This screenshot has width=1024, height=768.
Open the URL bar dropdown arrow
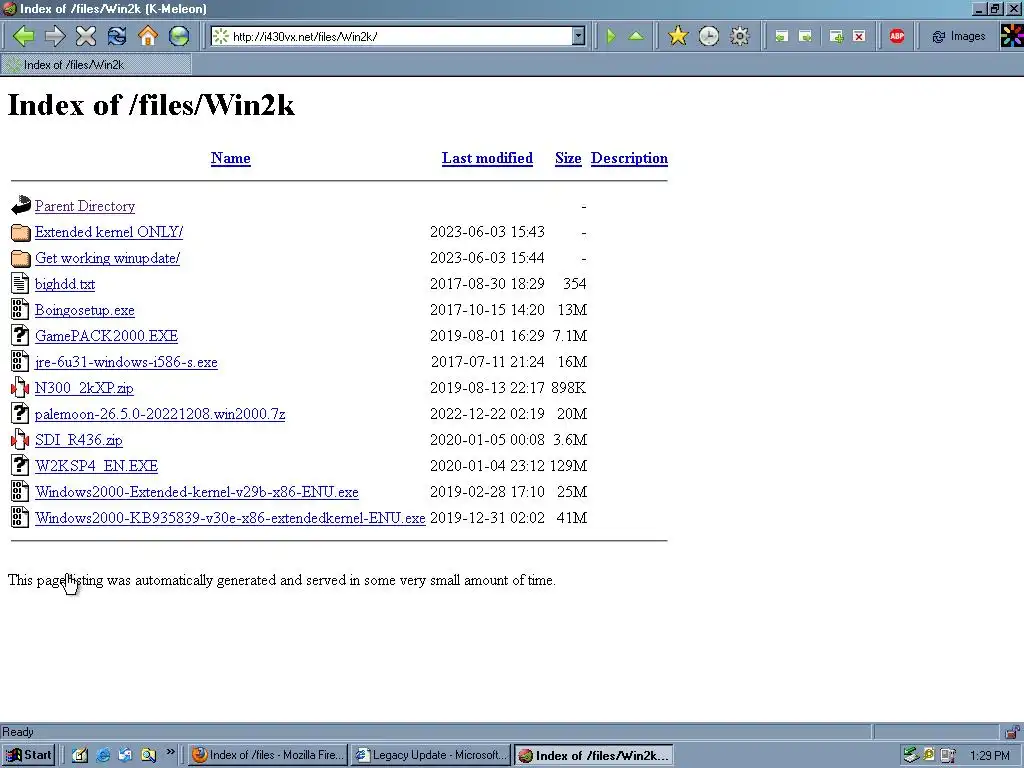click(578, 37)
